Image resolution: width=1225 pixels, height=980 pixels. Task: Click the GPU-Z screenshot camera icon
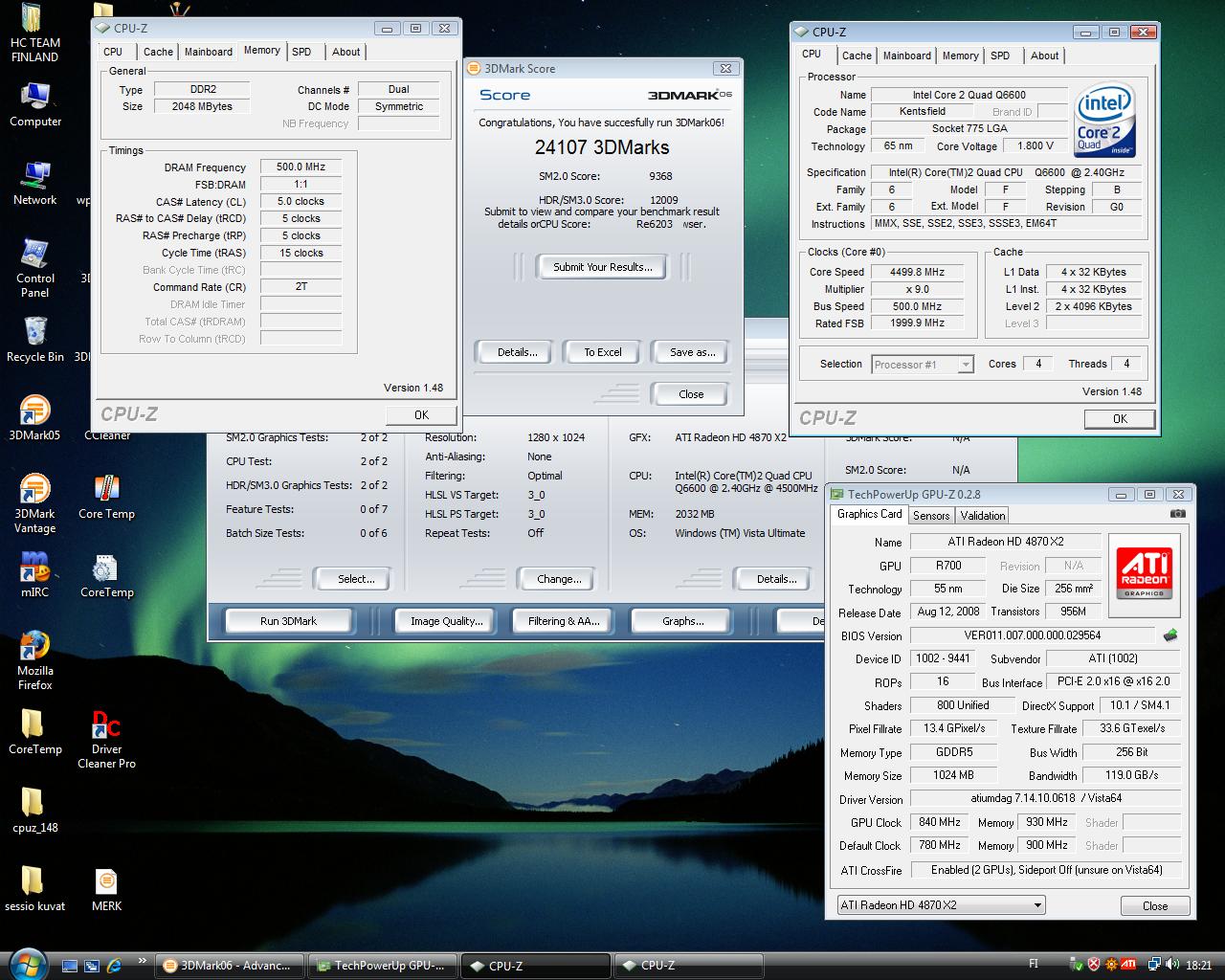[x=1177, y=514]
